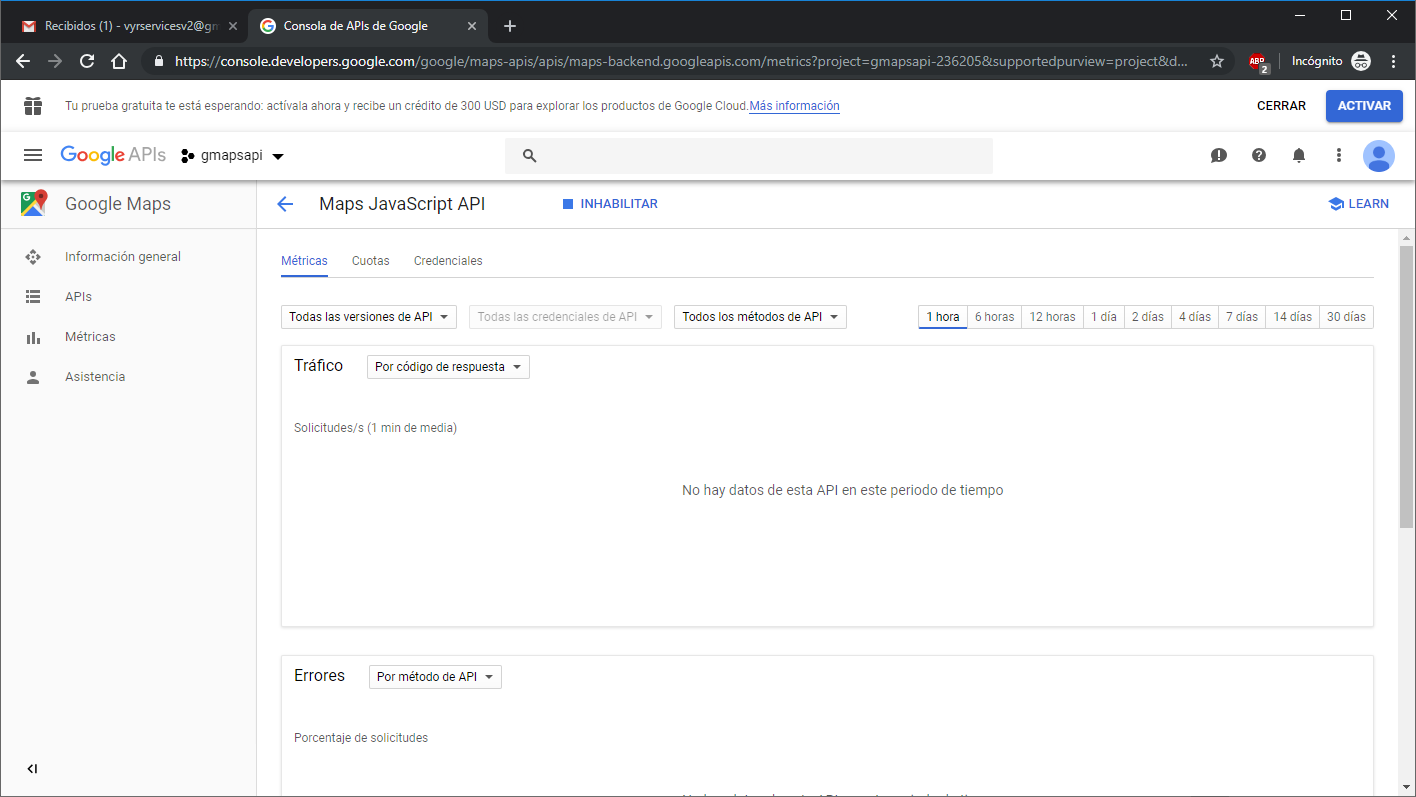
Task: Open the Más información link
Action: (794, 106)
